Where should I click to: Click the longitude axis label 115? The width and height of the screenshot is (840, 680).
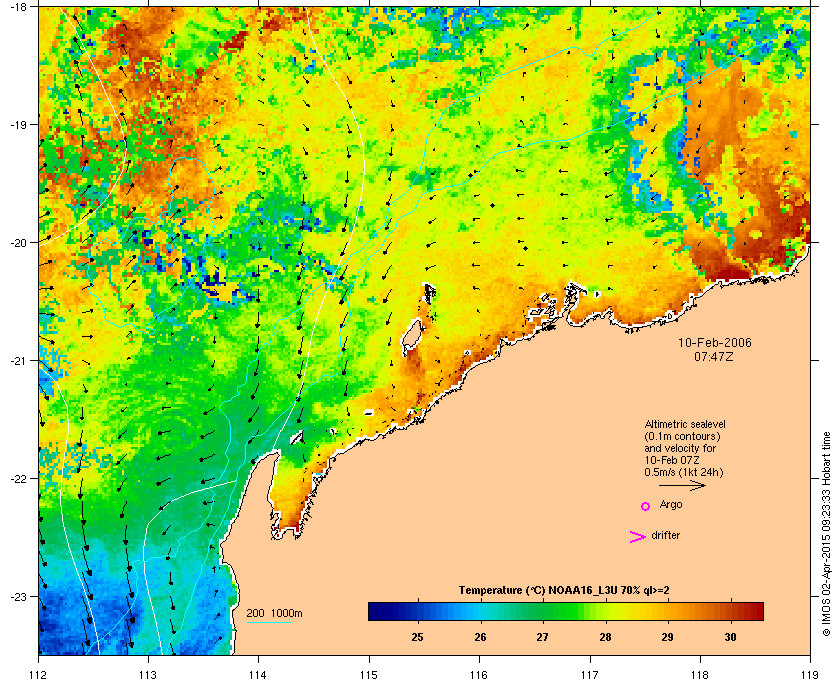point(369,674)
